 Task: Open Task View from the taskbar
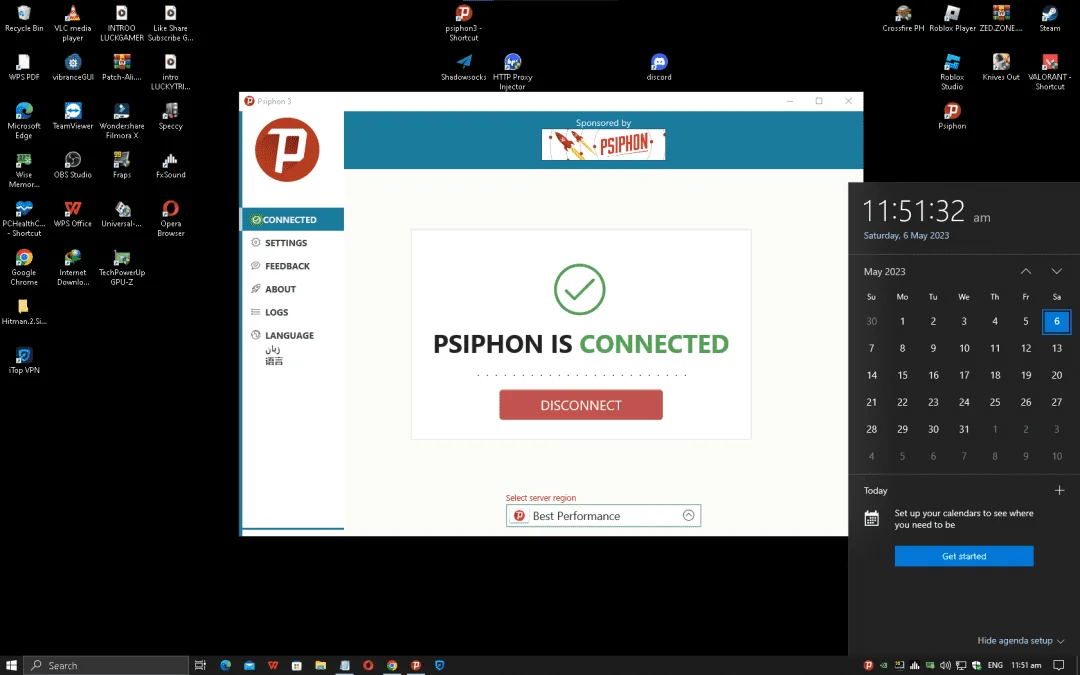pos(200,665)
